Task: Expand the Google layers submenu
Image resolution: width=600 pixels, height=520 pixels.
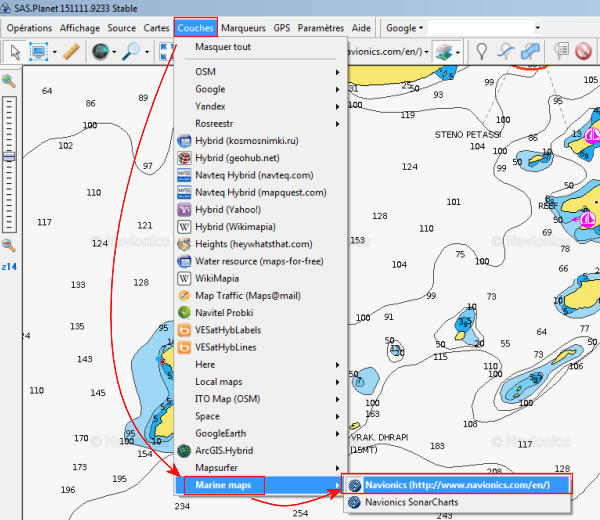Action: point(261,89)
